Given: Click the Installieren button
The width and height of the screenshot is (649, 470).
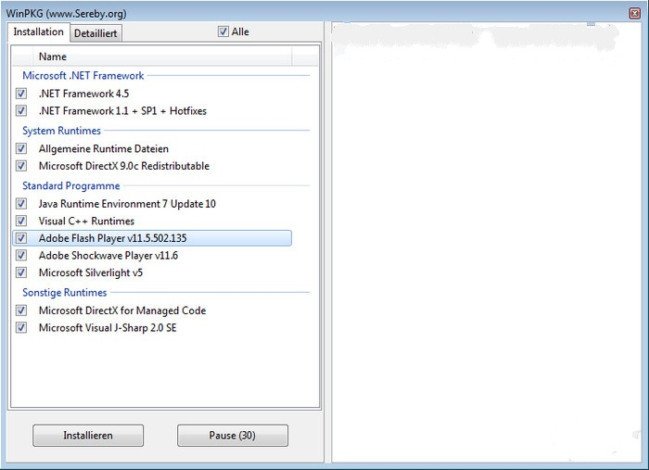Looking at the screenshot, I should (x=88, y=435).
